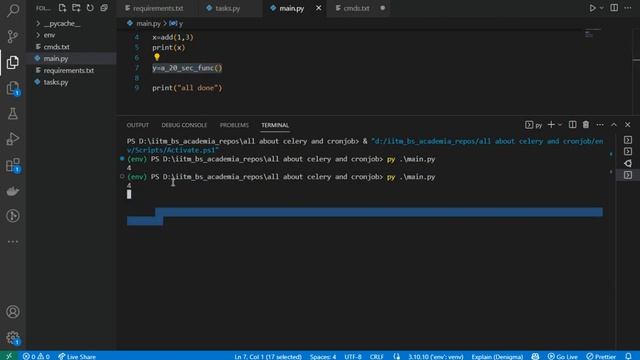Open tasks.py from Explorer
The image size is (640, 360).
pos(56,82)
